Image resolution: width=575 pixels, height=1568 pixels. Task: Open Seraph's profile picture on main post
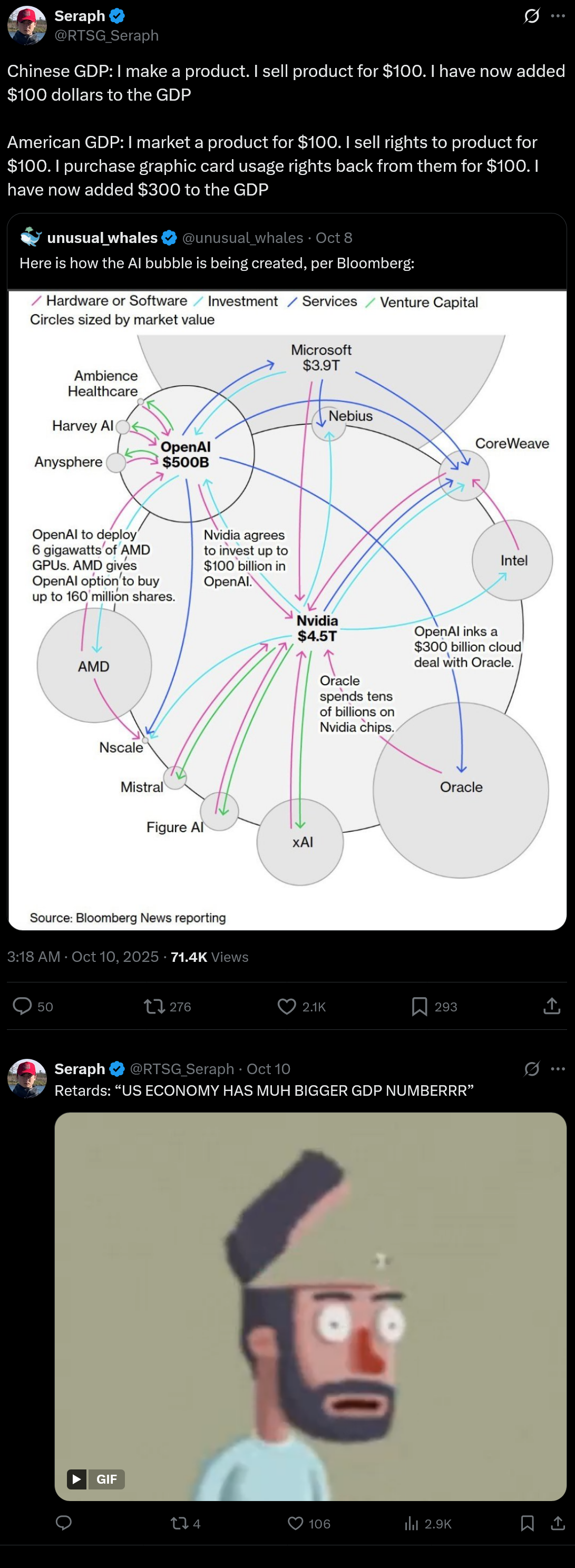coord(27,26)
